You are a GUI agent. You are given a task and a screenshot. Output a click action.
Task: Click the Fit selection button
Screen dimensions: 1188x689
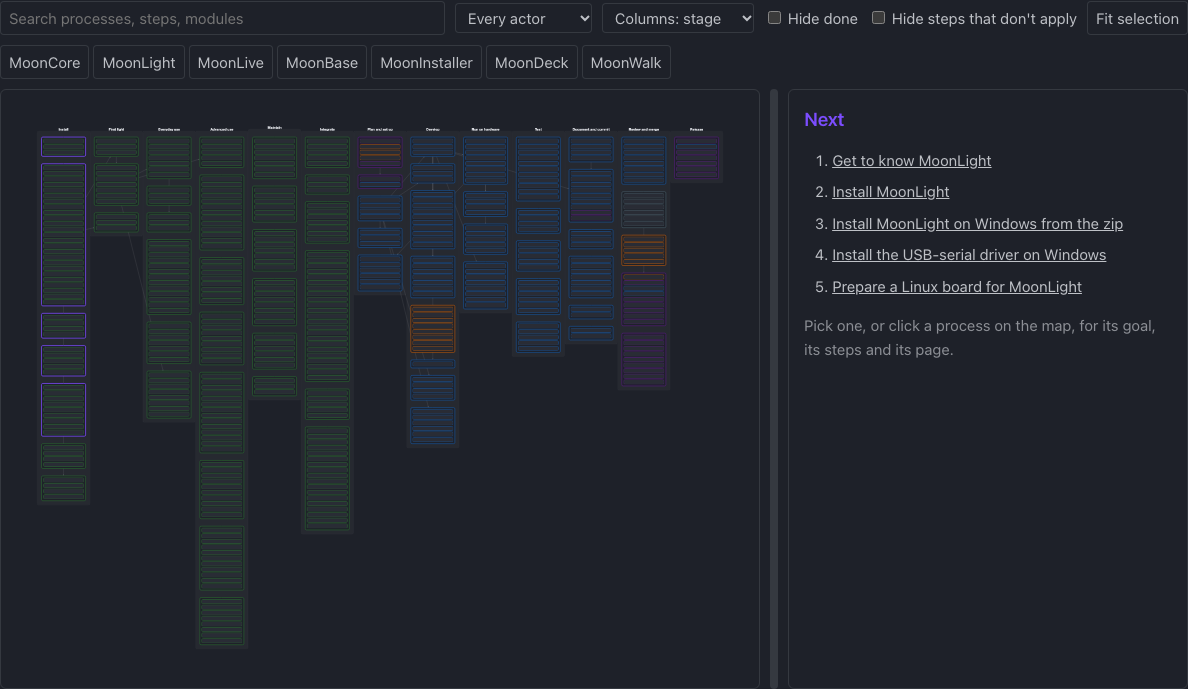(x=1136, y=18)
